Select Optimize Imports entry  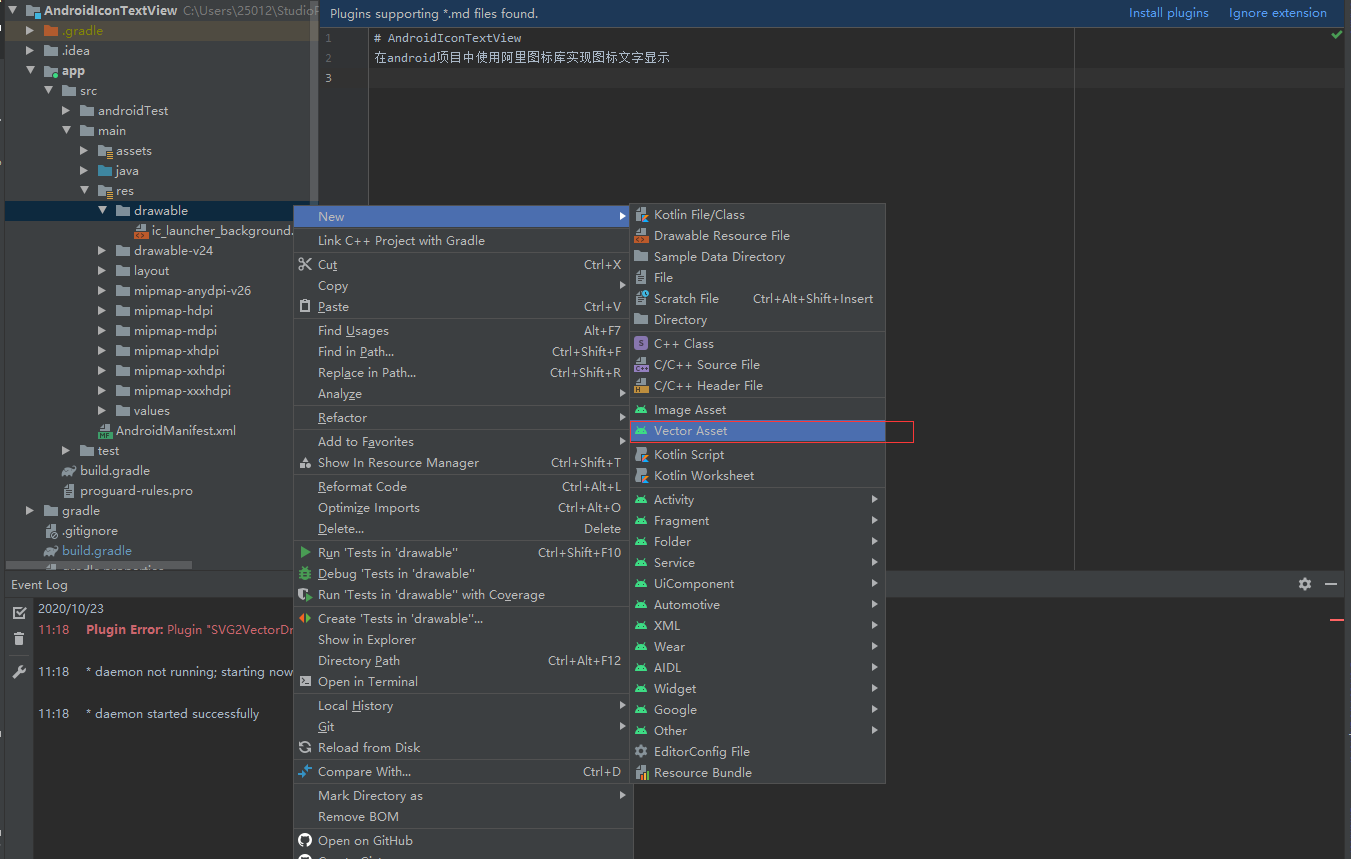[x=462, y=508]
